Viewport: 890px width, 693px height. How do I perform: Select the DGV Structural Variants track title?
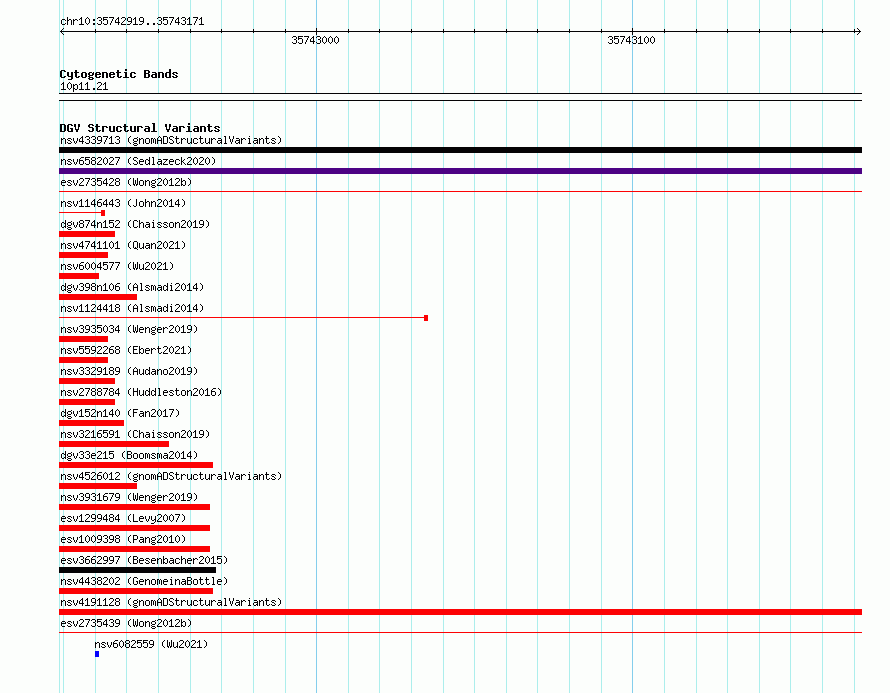coord(140,128)
